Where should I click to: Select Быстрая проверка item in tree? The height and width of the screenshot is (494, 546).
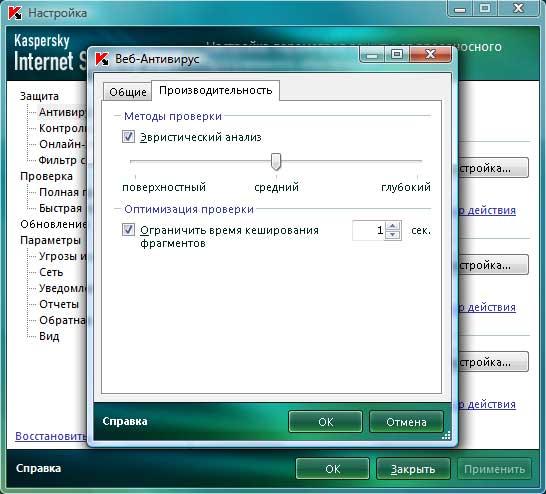click(60, 208)
